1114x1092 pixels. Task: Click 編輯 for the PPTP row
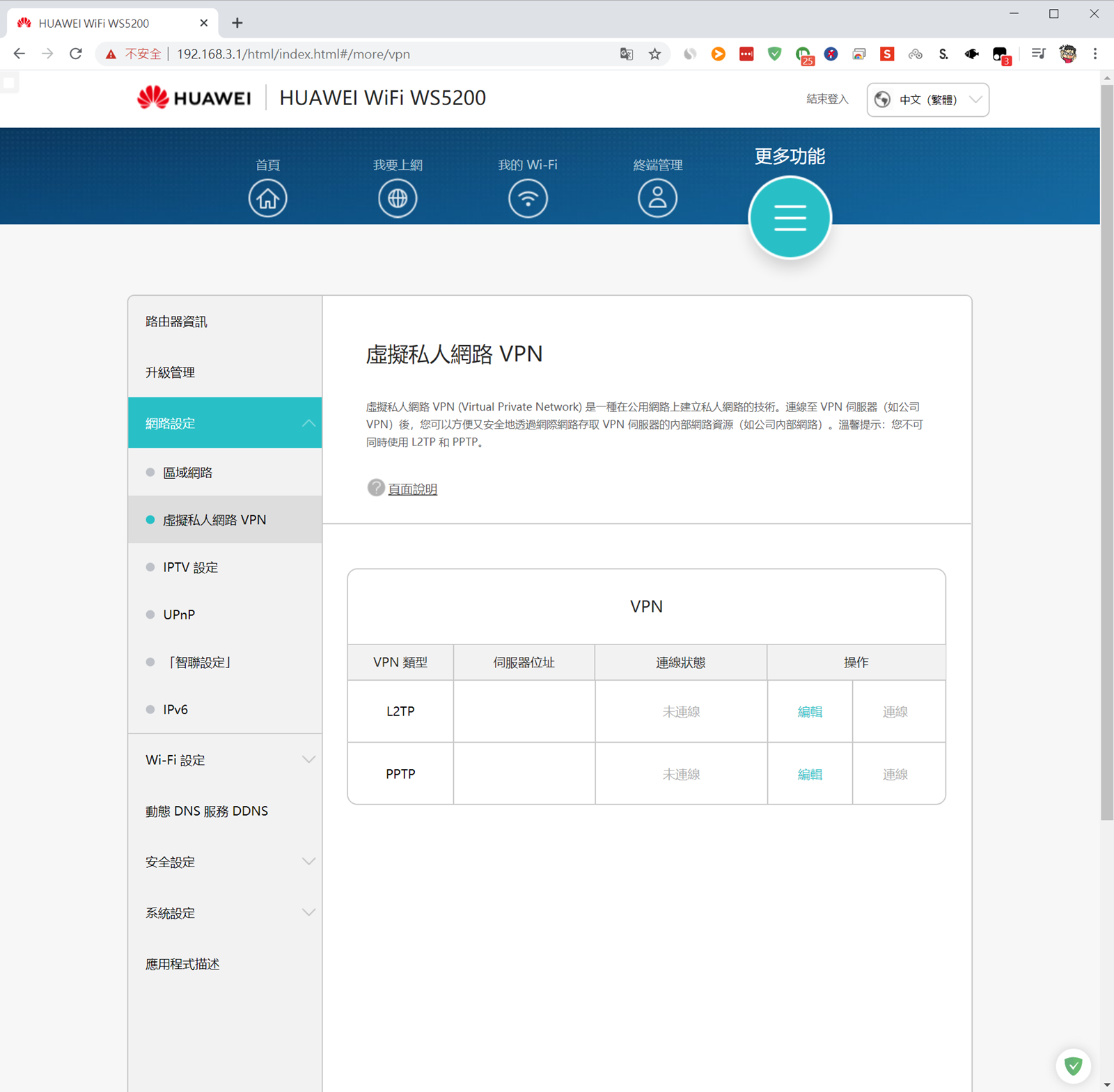coord(810,774)
